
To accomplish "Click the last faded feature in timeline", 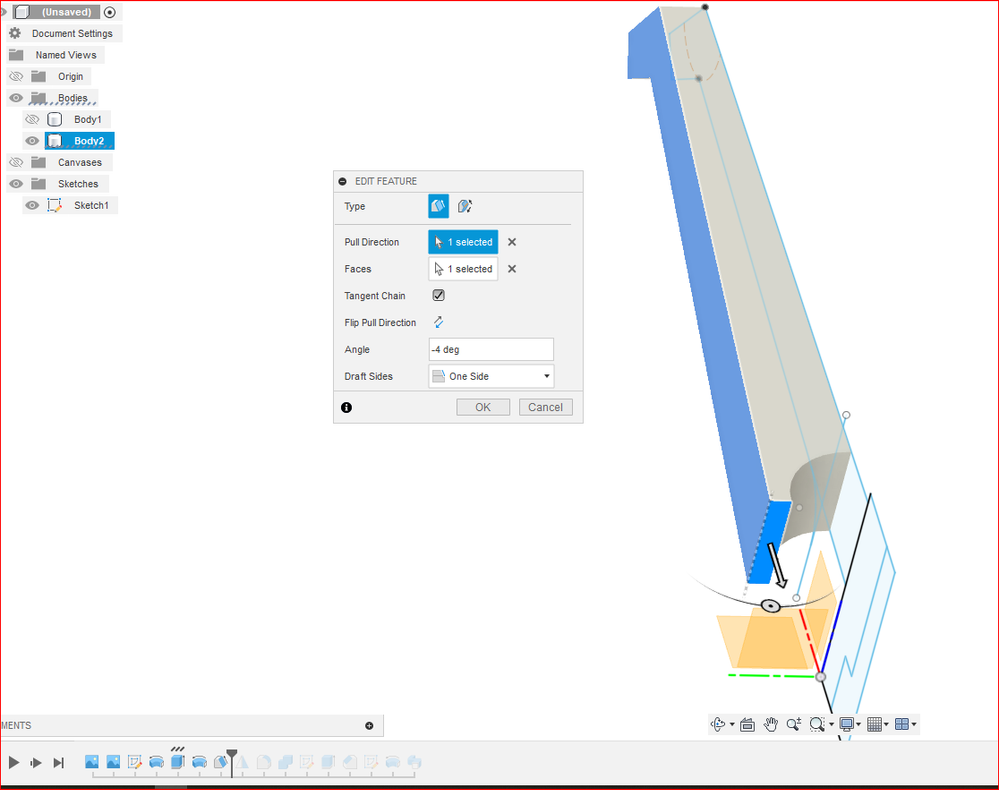I will pos(414,762).
